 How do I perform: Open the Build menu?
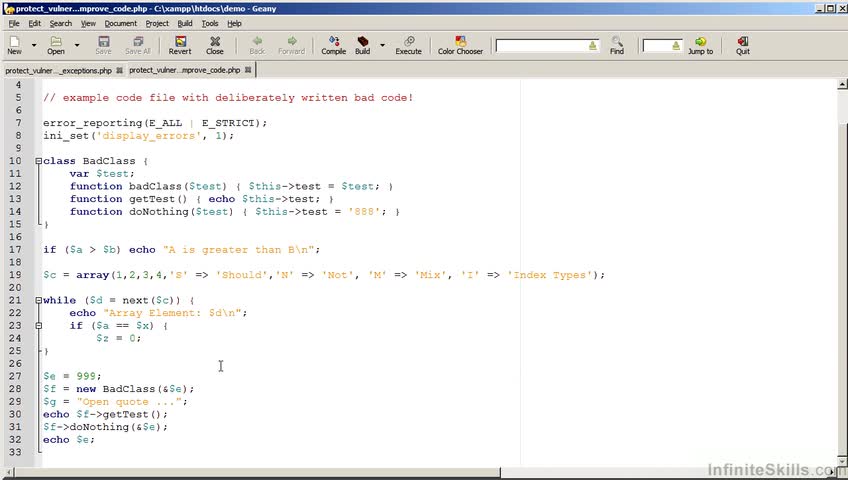pyautogui.click(x=185, y=23)
